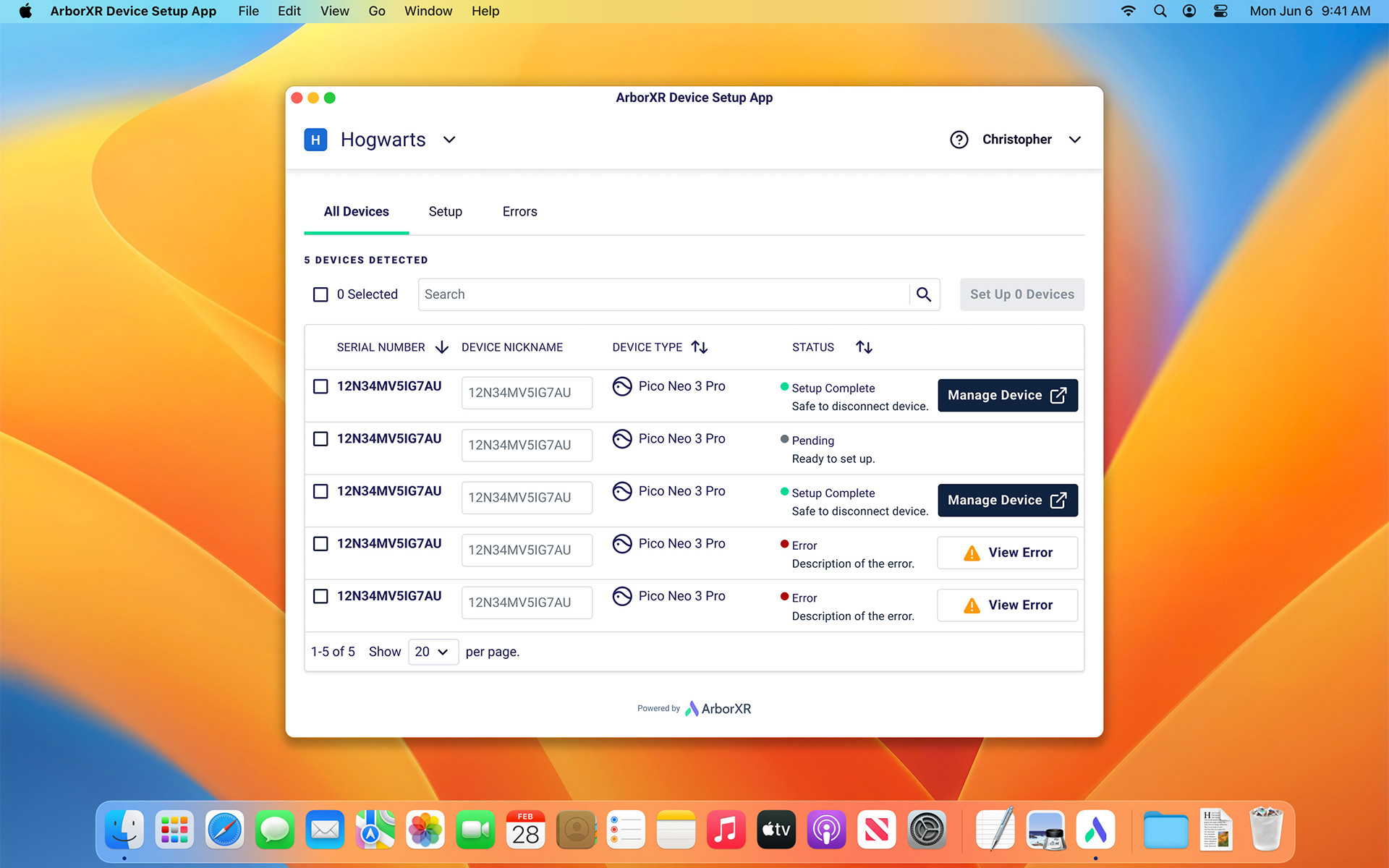Open the Window menu
This screenshot has height=868, width=1389.
[x=428, y=11]
